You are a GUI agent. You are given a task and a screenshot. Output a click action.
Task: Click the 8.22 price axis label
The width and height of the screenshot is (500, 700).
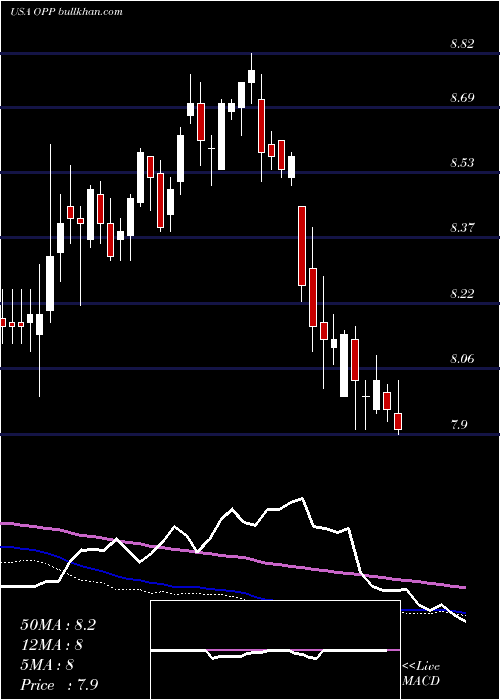462,293
